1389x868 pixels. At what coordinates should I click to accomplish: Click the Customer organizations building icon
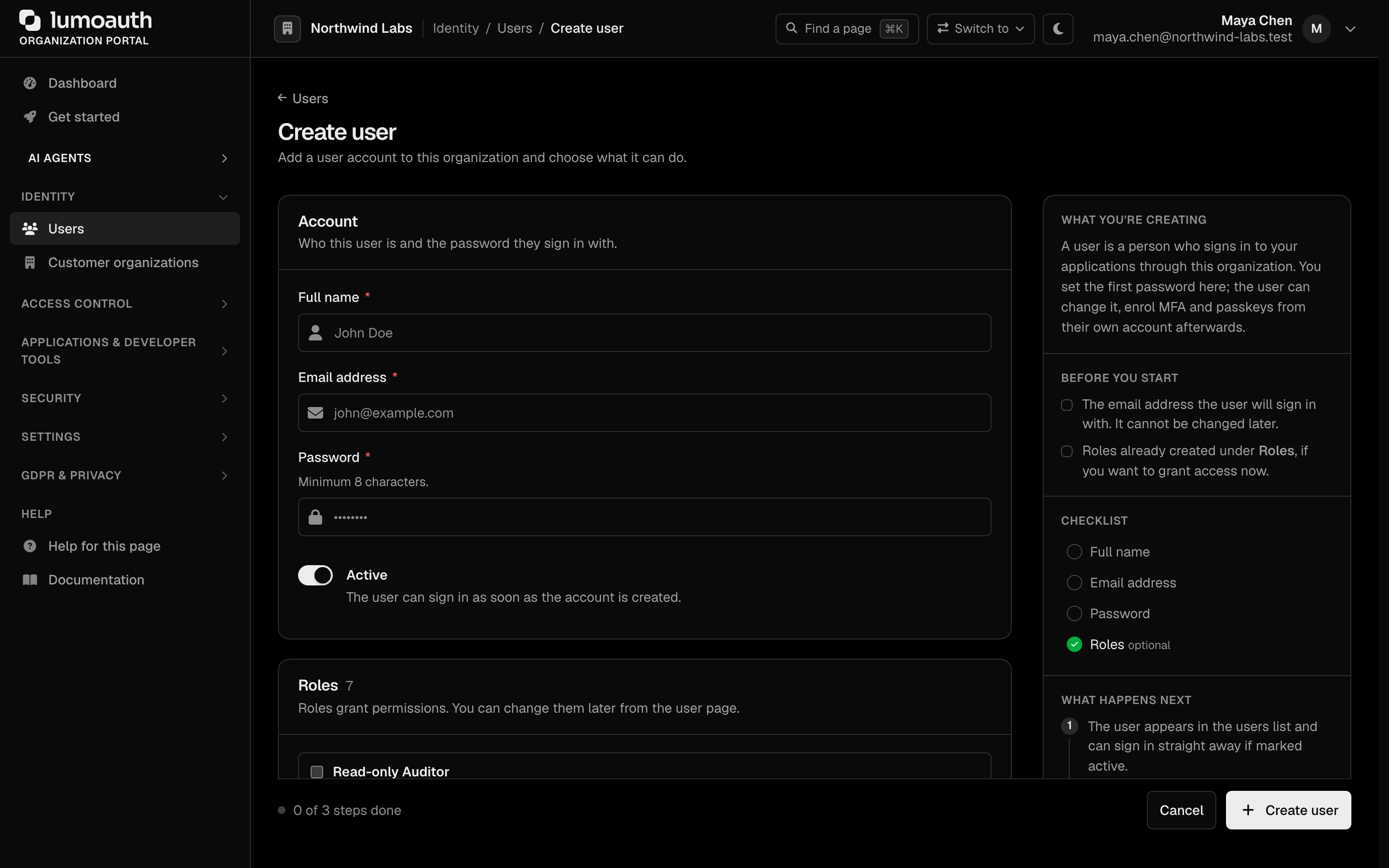[30, 262]
